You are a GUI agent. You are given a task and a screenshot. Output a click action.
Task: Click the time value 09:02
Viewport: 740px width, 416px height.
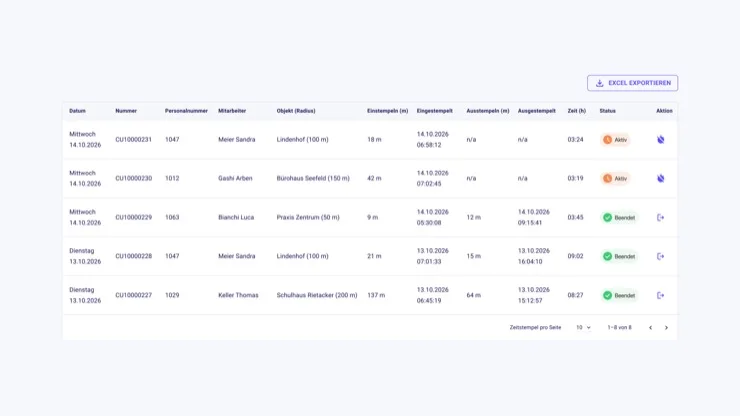click(575, 256)
